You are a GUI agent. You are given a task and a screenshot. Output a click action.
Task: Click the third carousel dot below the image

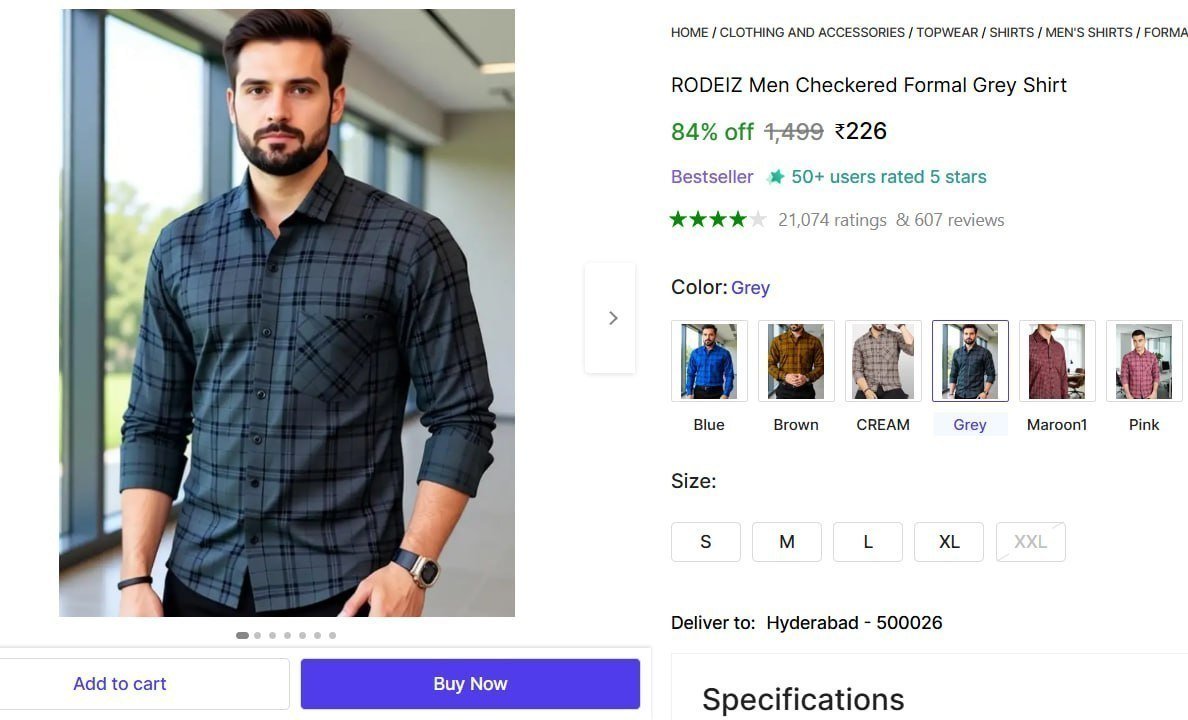click(x=272, y=635)
